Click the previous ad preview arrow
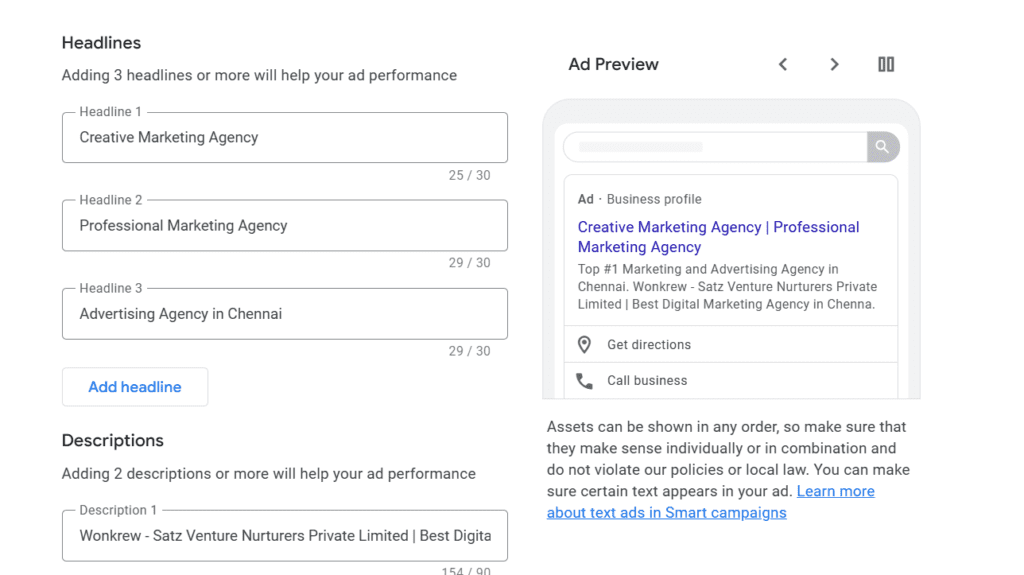The image size is (1024, 575). [x=783, y=64]
